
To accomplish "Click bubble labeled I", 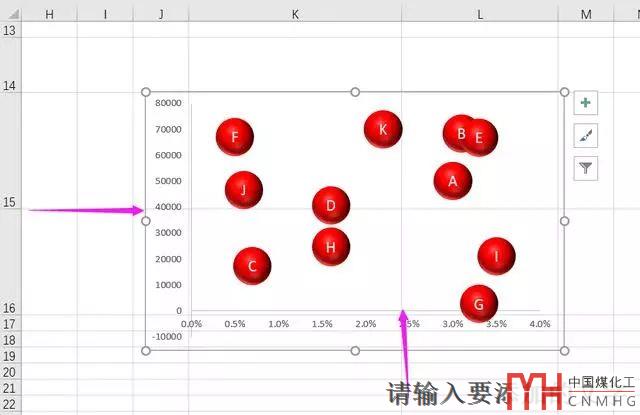I will [x=496, y=256].
